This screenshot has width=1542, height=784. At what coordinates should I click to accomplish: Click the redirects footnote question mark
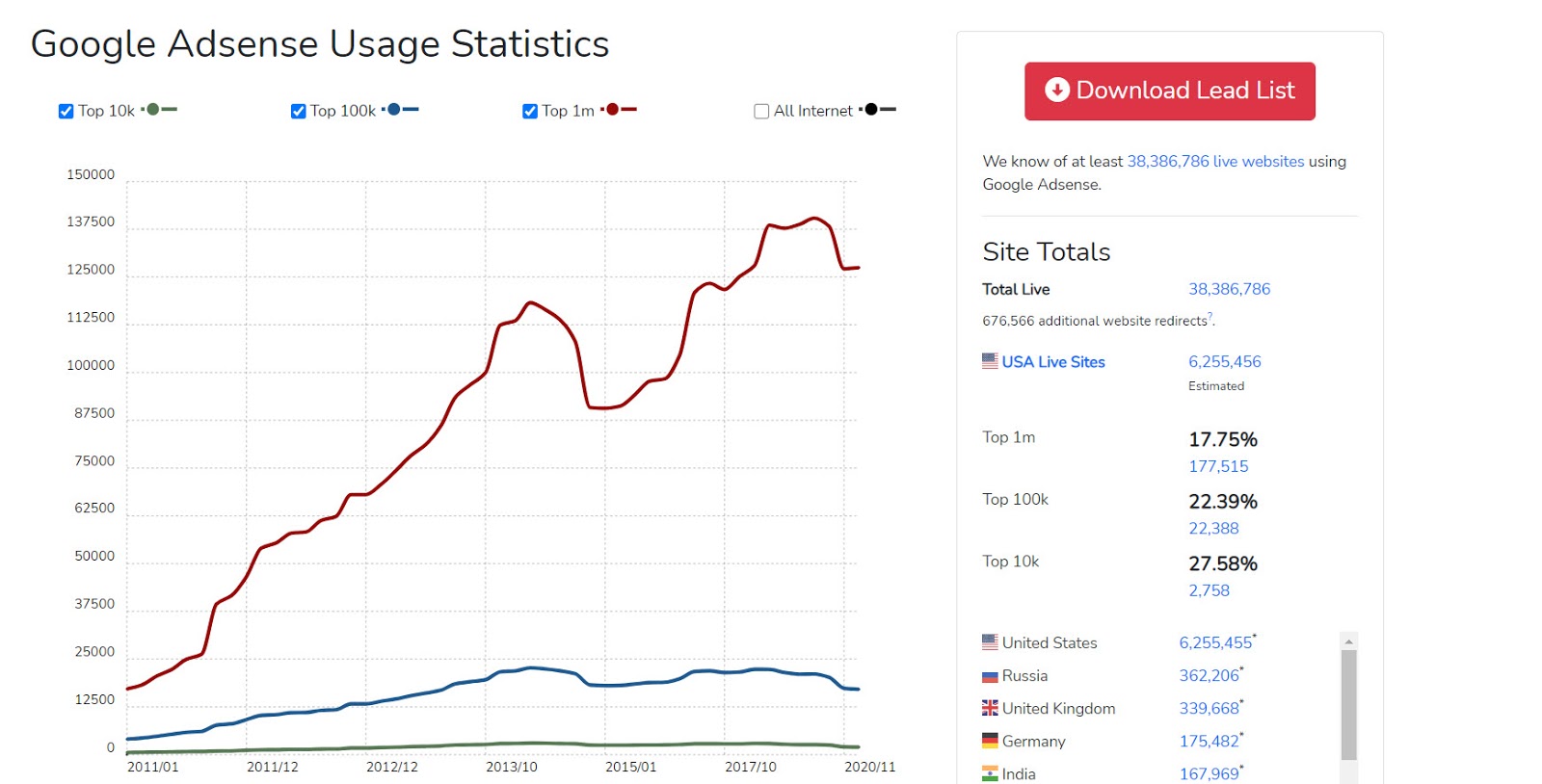pyautogui.click(x=1210, y=317)
